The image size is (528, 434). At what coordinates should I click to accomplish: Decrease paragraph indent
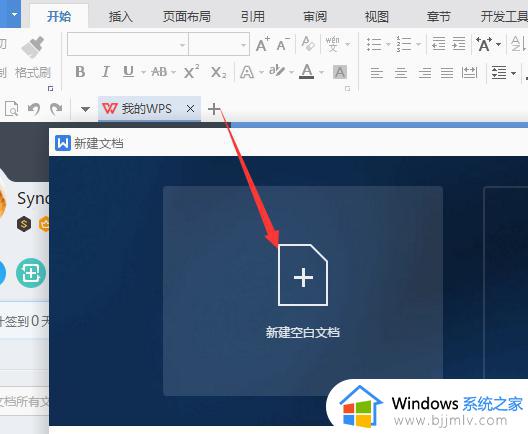pyautogui.click(x=438, y=44)
